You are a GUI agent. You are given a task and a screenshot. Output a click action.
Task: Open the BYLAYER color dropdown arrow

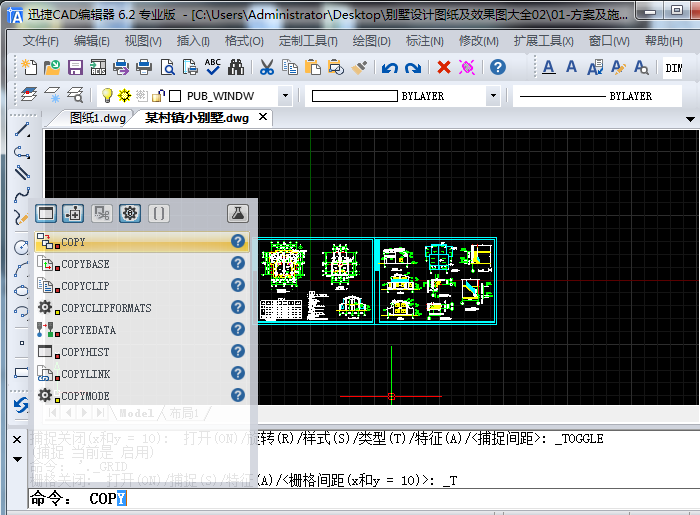(493, 96)
